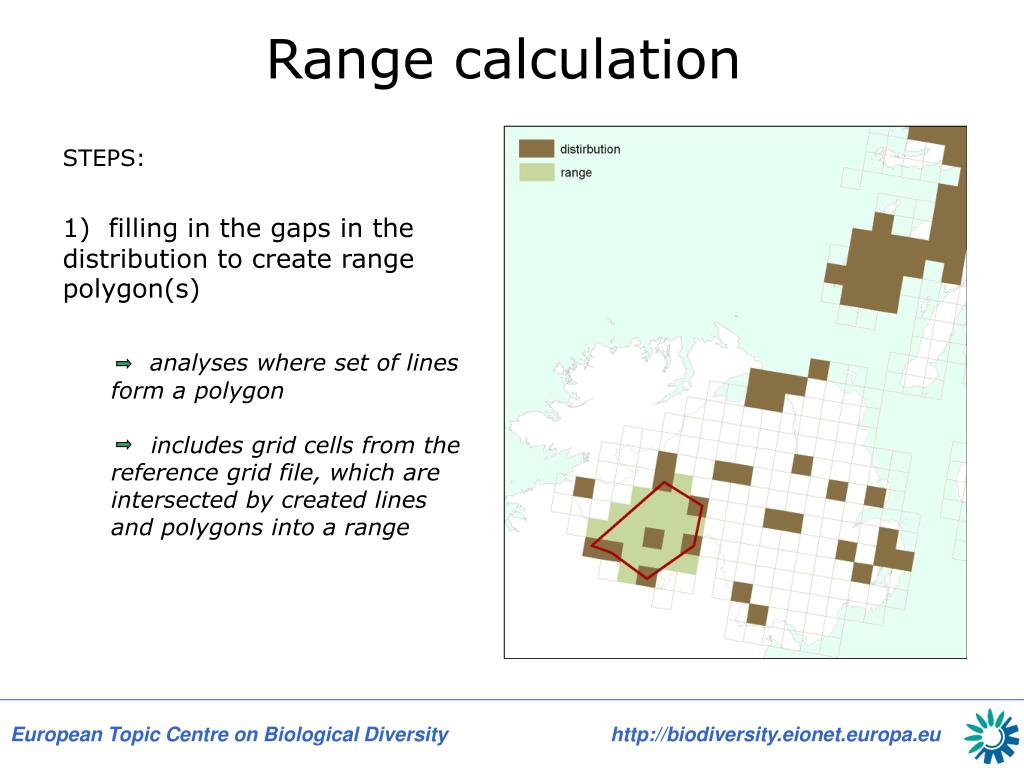Click the brown distribution legend swatch
This screenshot has width=1024, height=768.
pyautogui.click(x=536, y=148)
